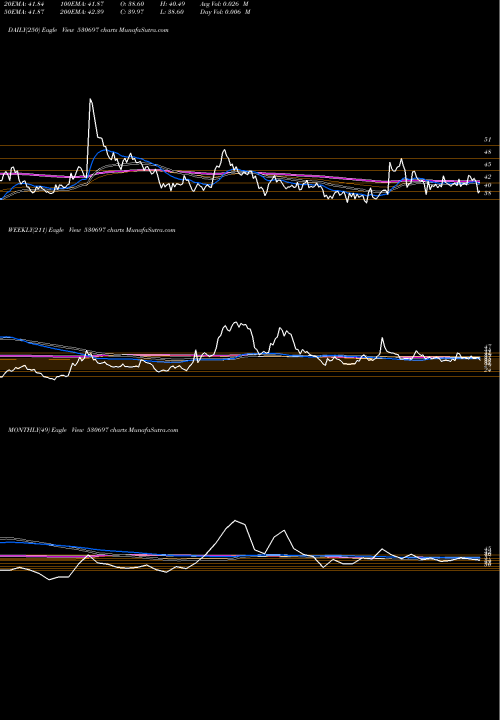500x720 pixels.
Task: Click the 50EMA value label
Action: pyautogui.click(x=23, y=12)
